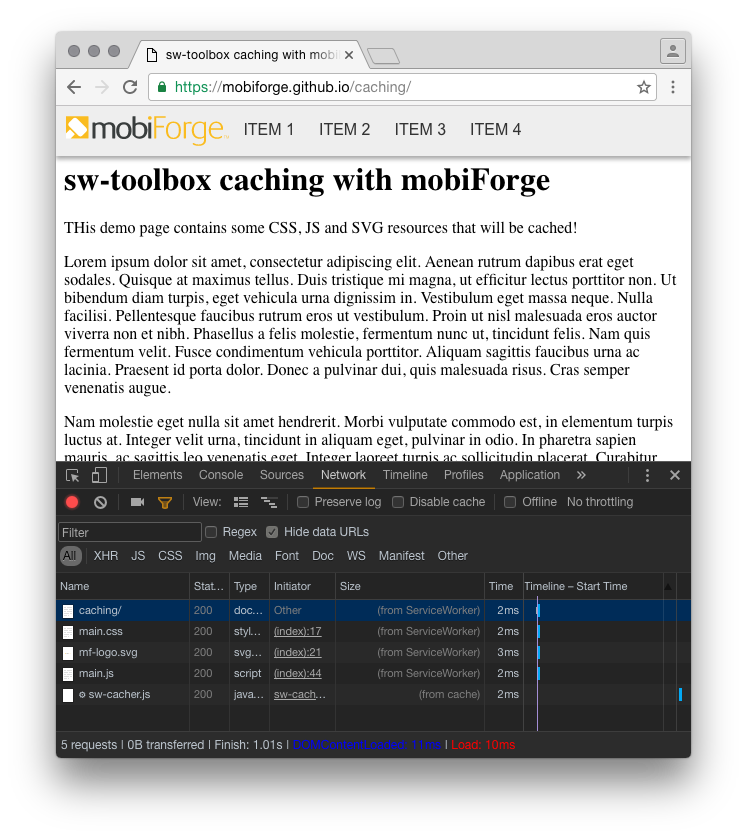Viewport: 747px width, 838px height.
Task: Enable the Offline checkbox
Action: coord(510,502)
